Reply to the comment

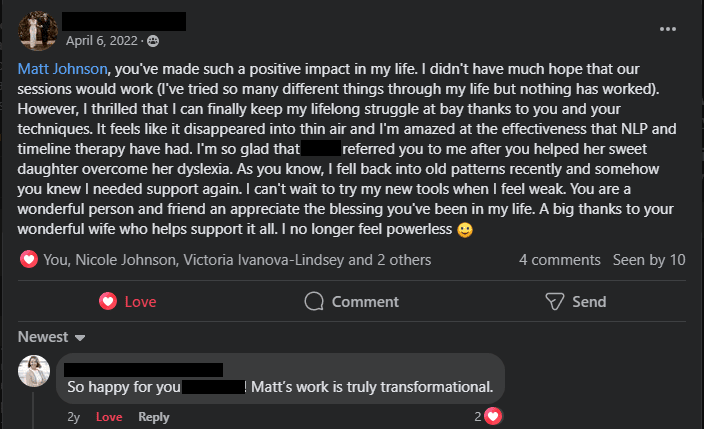click(153, 417)
